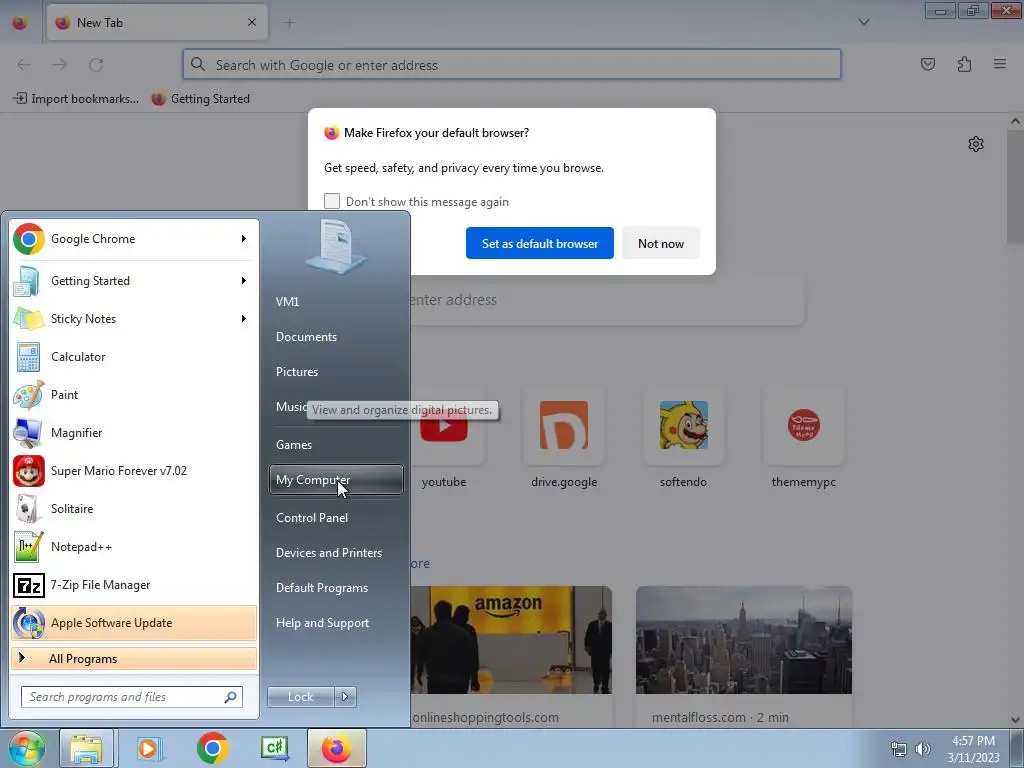This screenshot has width=1024, height=768.
Task: Click the new tab personalize gear
Action: click(976, 144)
